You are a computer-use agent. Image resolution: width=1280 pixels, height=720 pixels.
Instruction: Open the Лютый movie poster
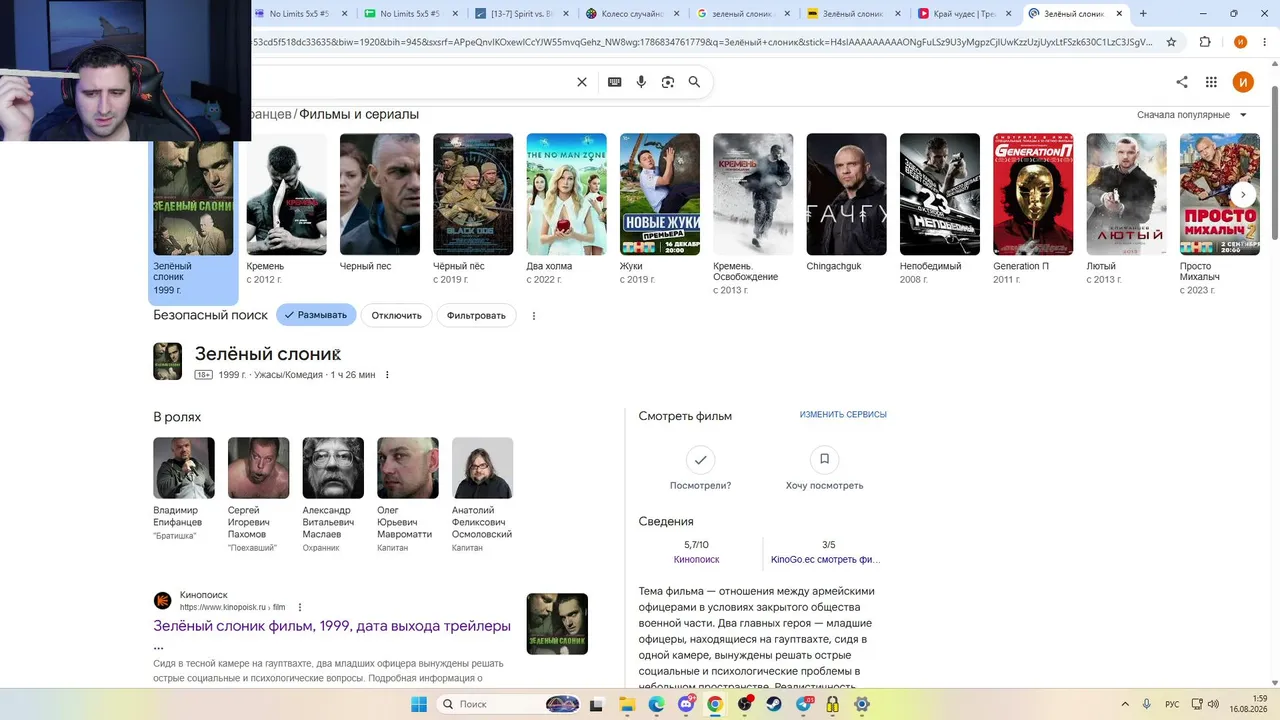(x=1126, y=194)
